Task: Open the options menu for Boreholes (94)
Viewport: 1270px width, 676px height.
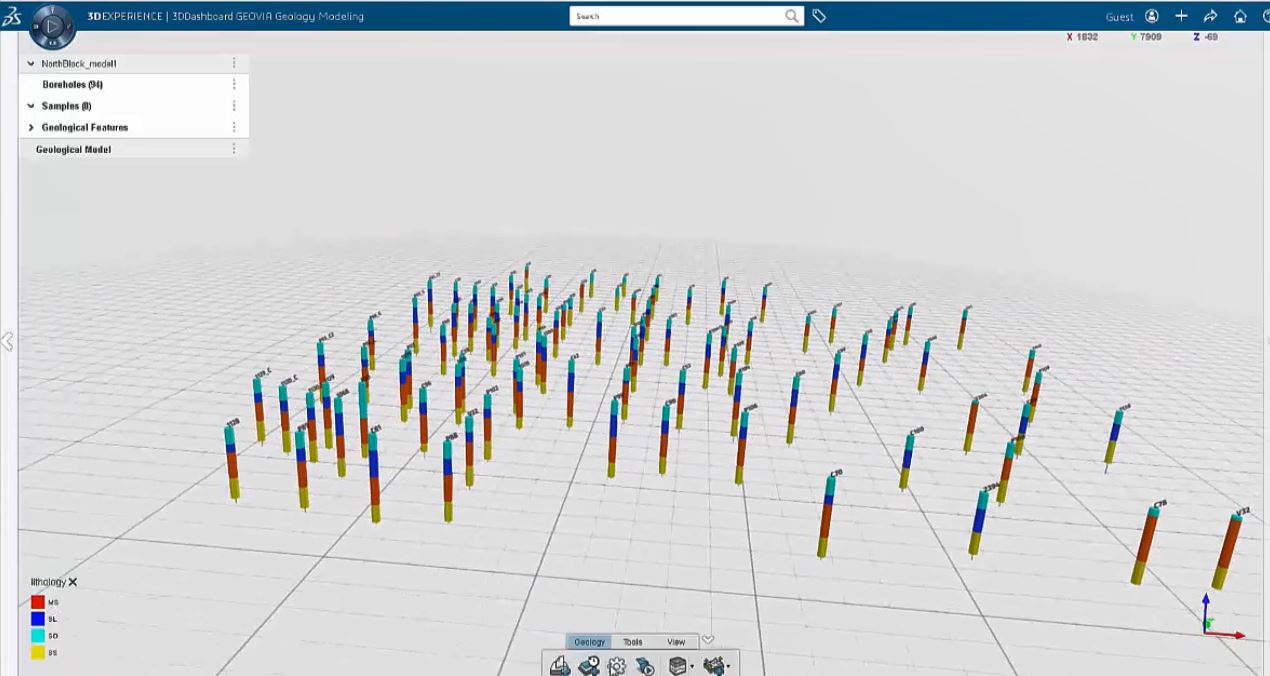Action: point(233,84)
